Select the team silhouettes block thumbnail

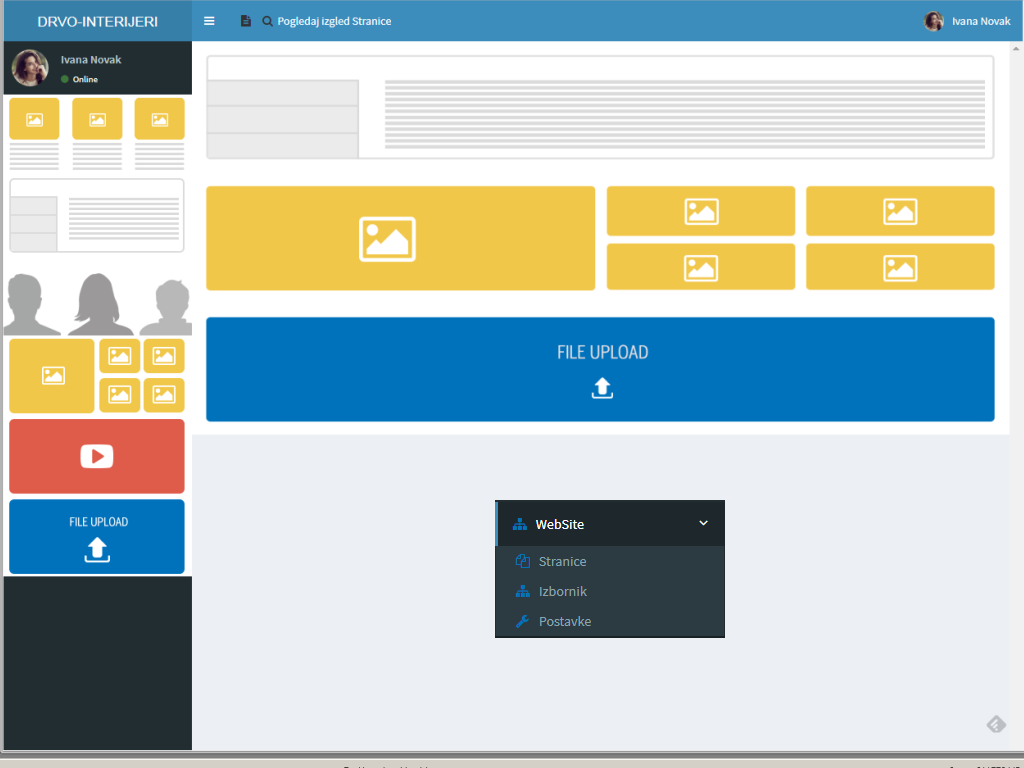(97, 303)
